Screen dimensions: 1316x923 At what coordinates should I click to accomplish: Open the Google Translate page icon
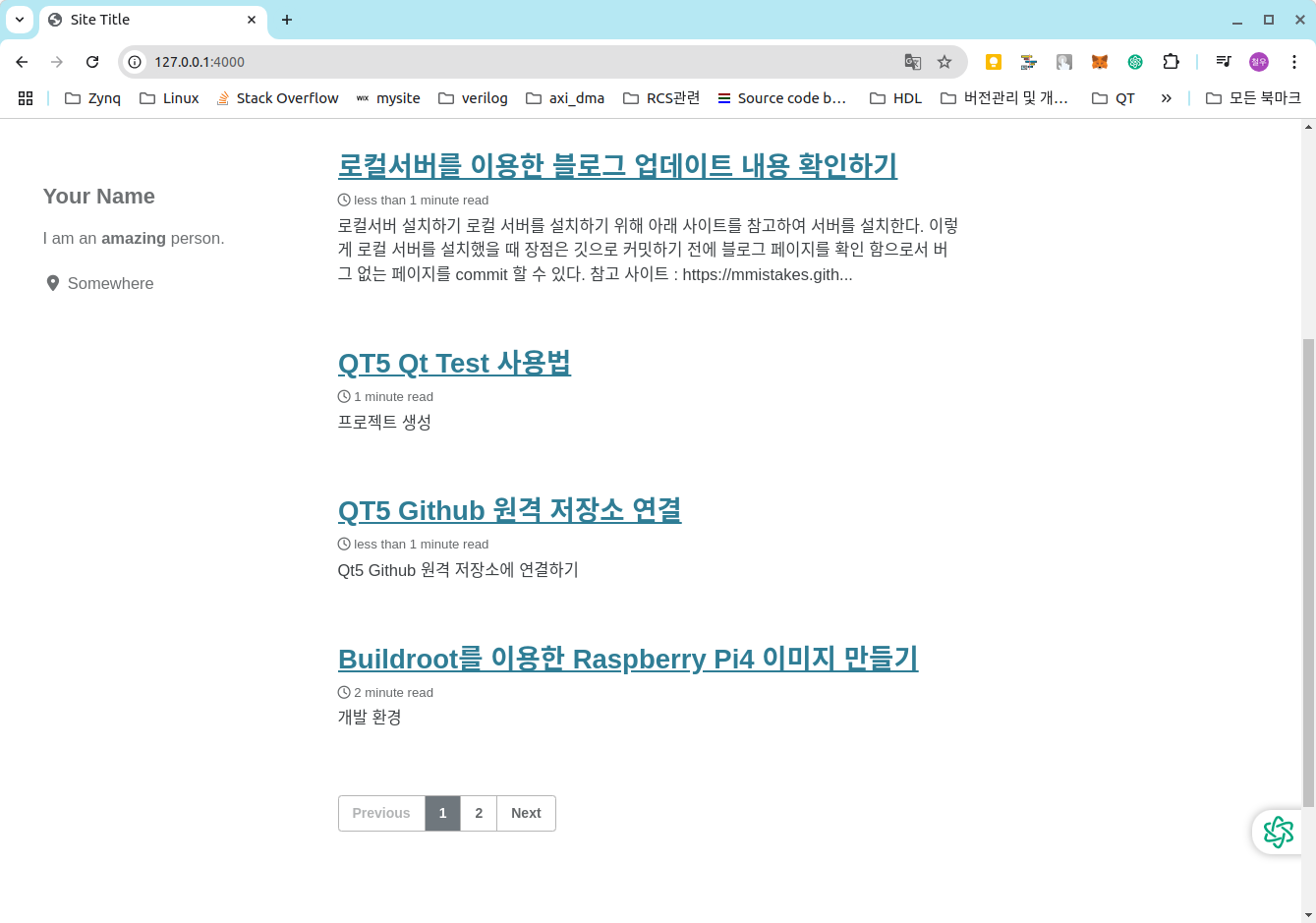click(912, 61)
